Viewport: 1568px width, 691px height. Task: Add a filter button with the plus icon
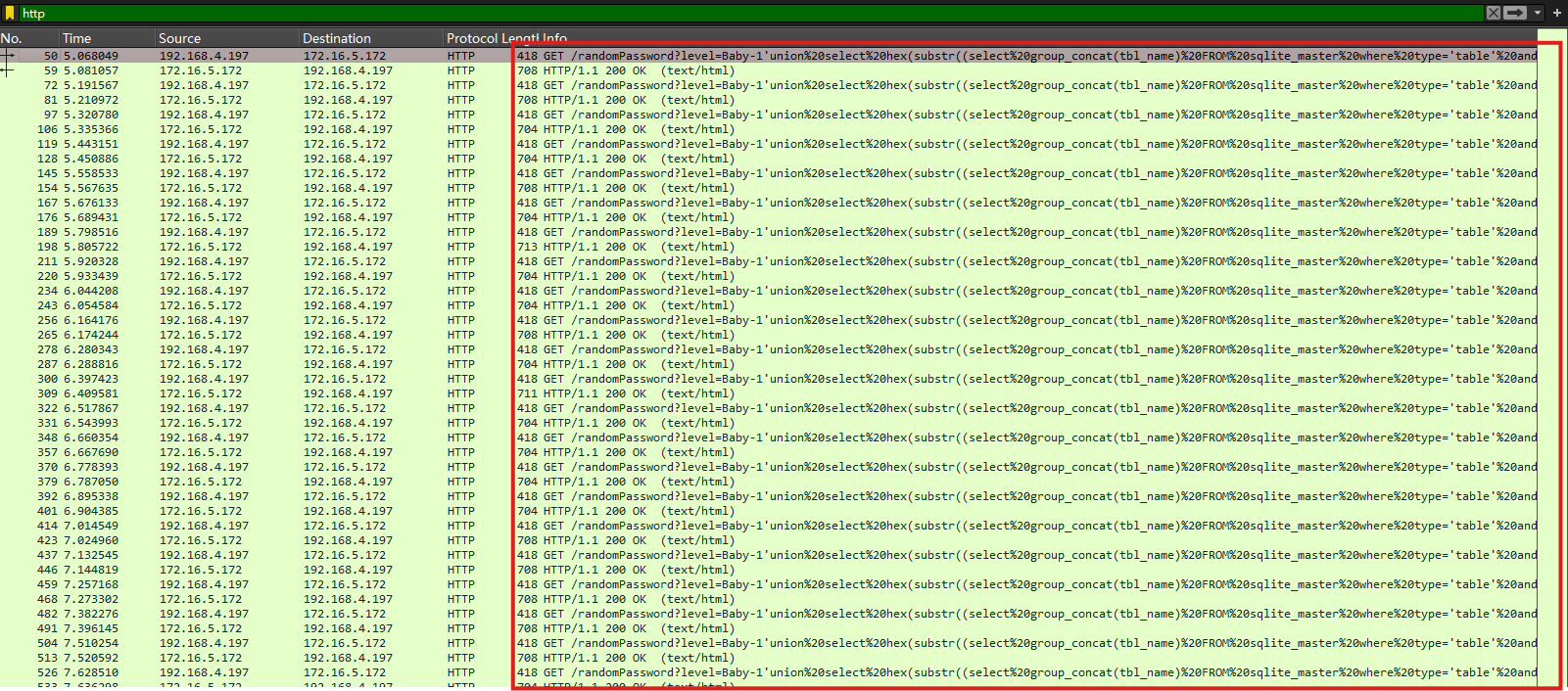1557,13
